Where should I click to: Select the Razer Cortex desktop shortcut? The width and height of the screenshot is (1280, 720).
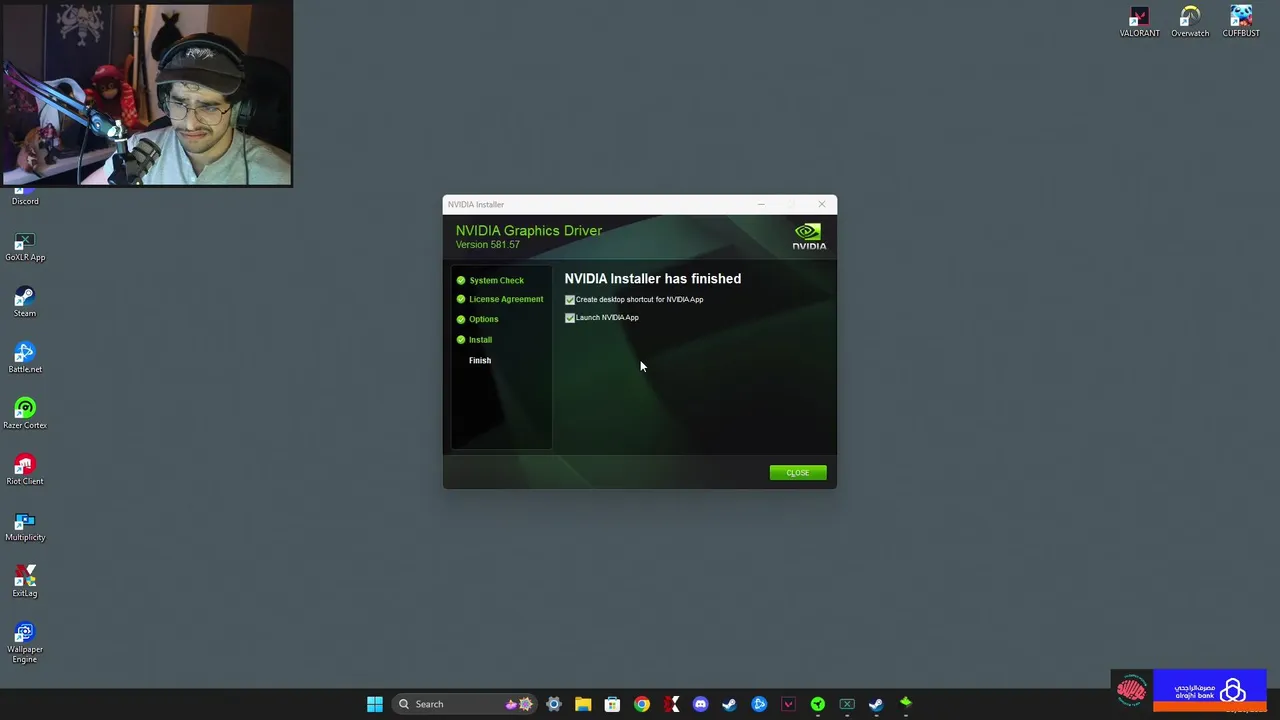[25, 415]
